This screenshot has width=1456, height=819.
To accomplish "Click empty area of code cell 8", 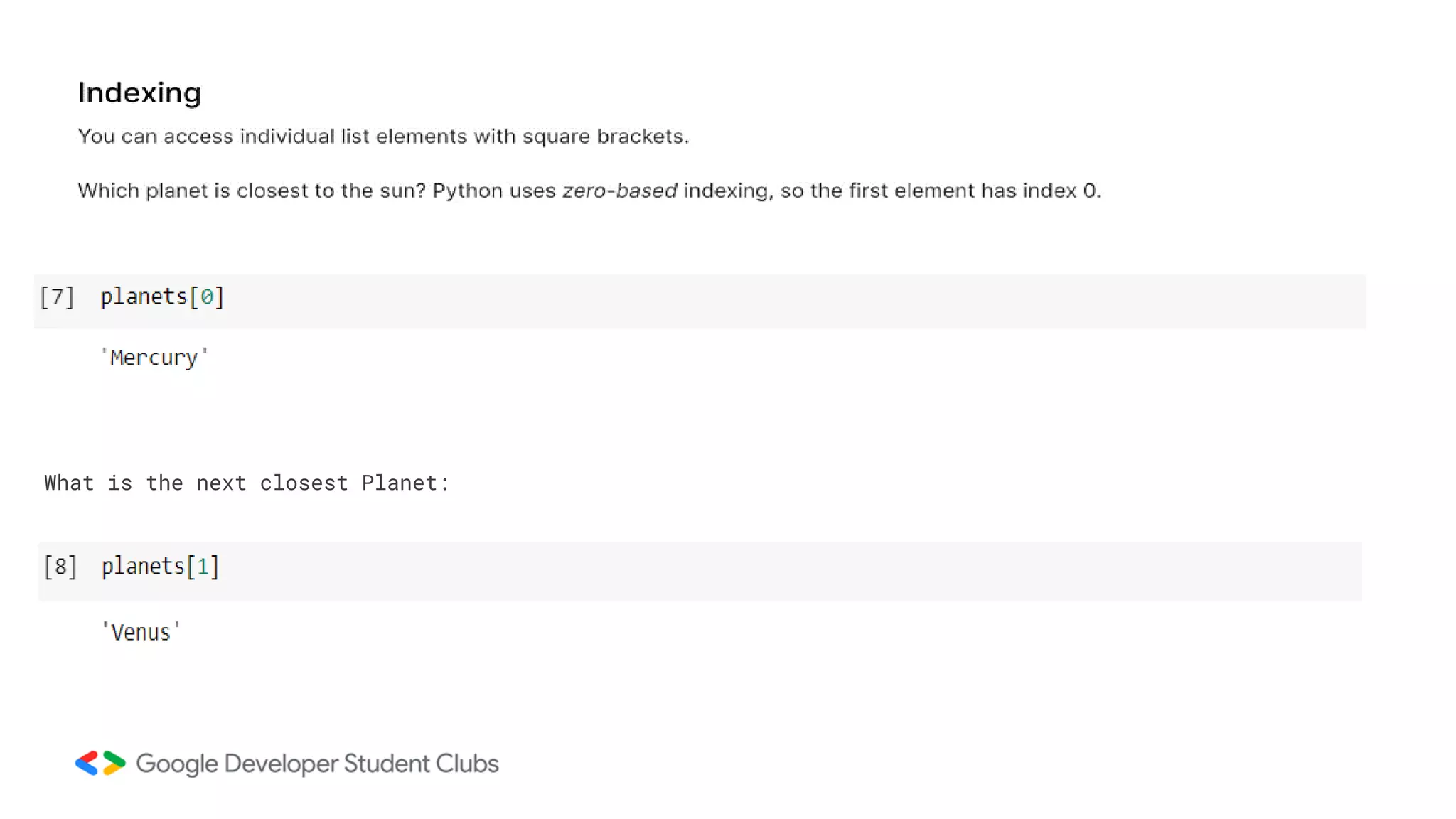I will (x=782, y=571).
